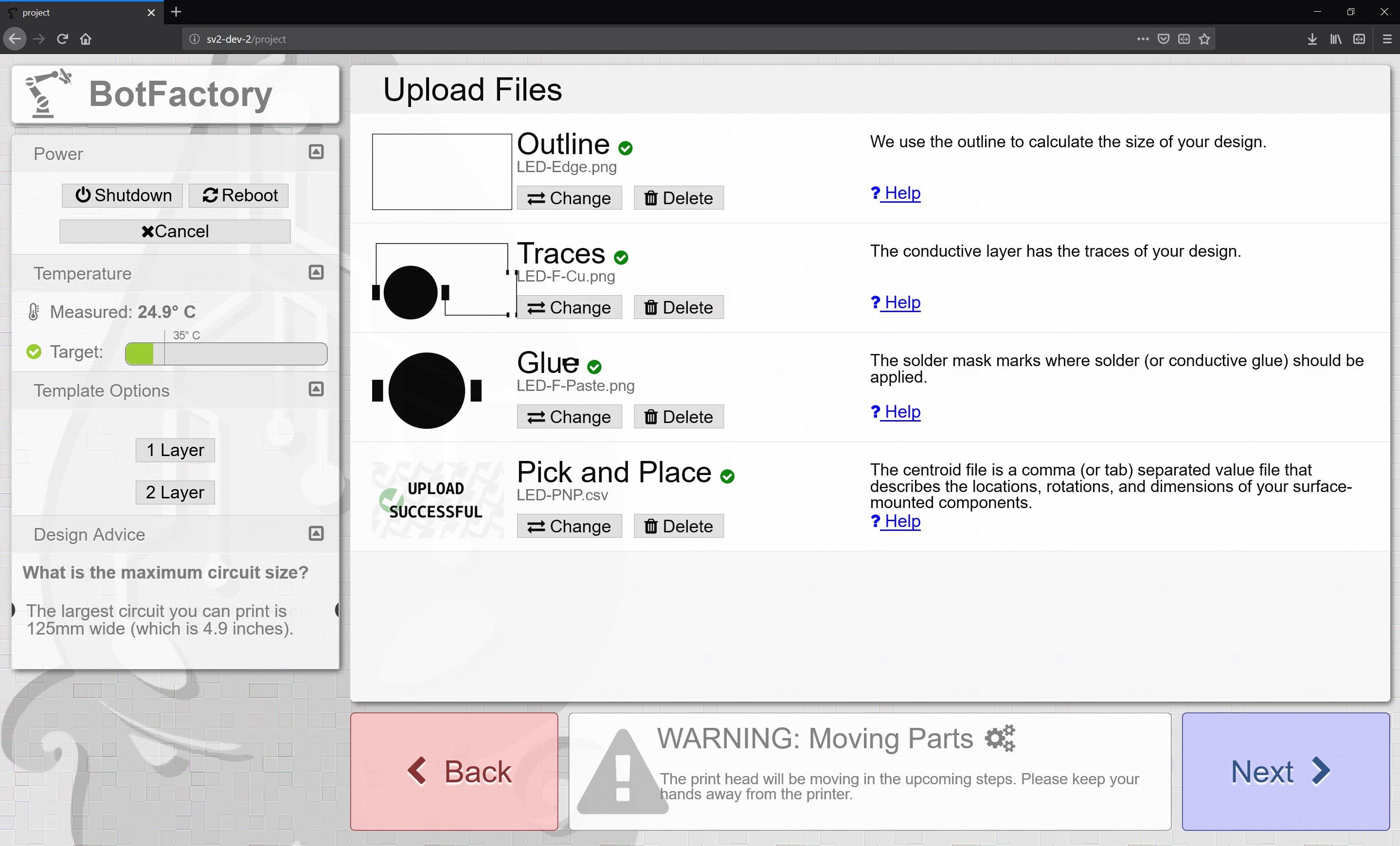Select the 1 Layer template option

click(175, 450)
